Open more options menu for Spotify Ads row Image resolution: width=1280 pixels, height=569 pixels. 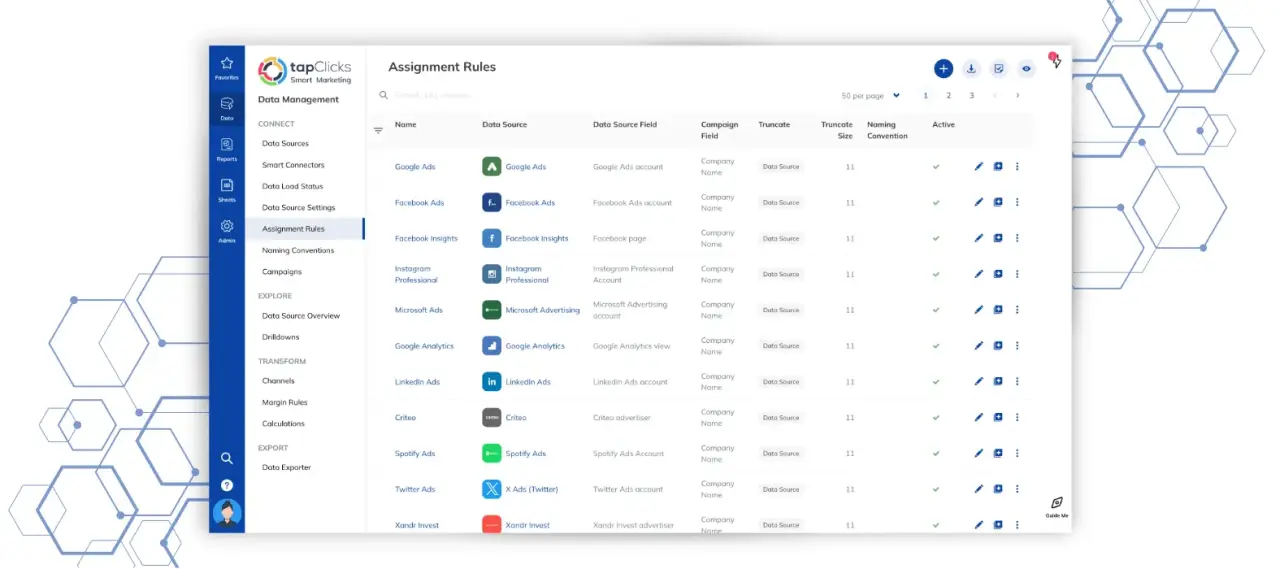click(x=1017, y=453)
